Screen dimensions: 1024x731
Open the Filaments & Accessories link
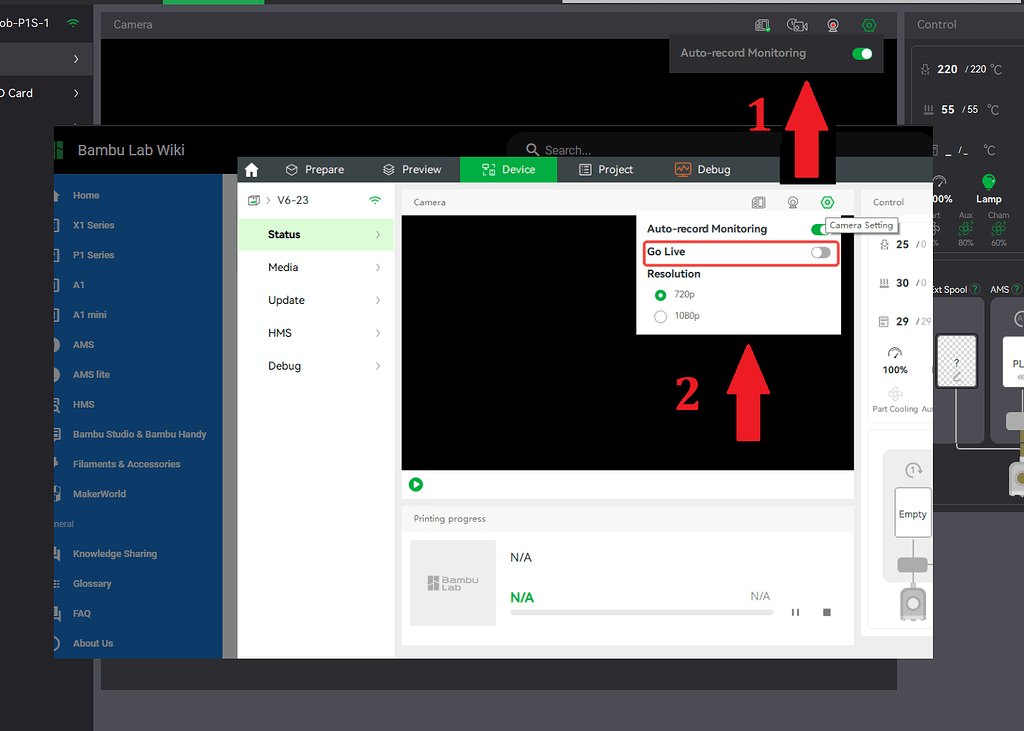click(127, 464)
